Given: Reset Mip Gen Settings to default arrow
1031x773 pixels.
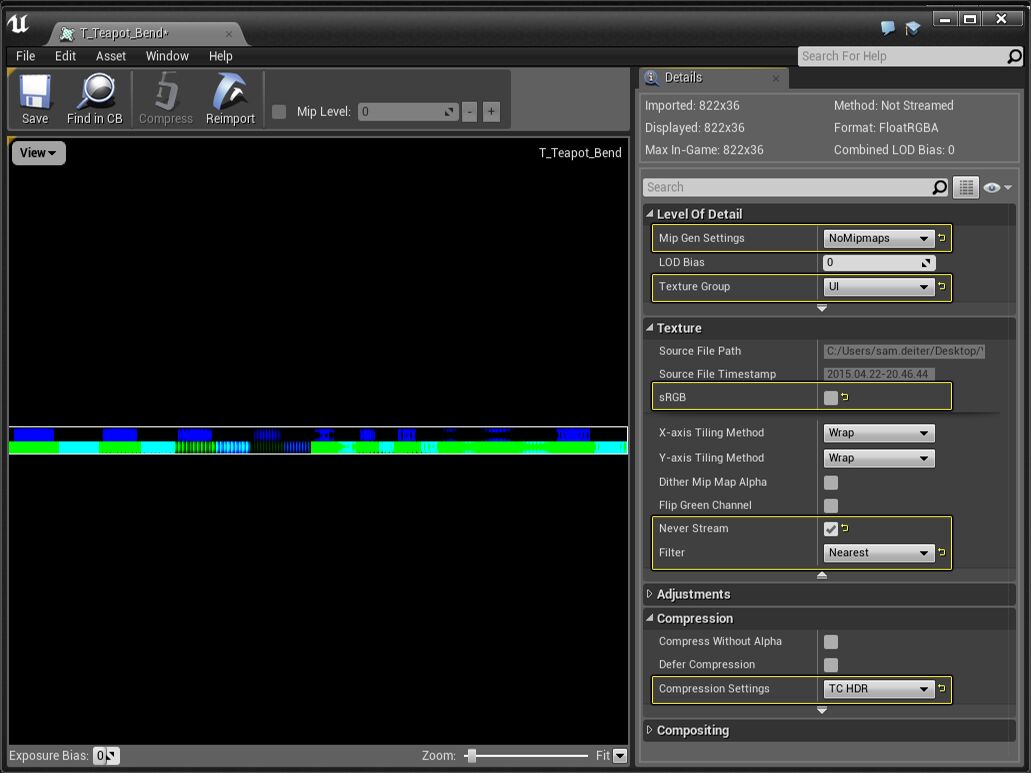Looking at the screenshot, I should point(942,239).
